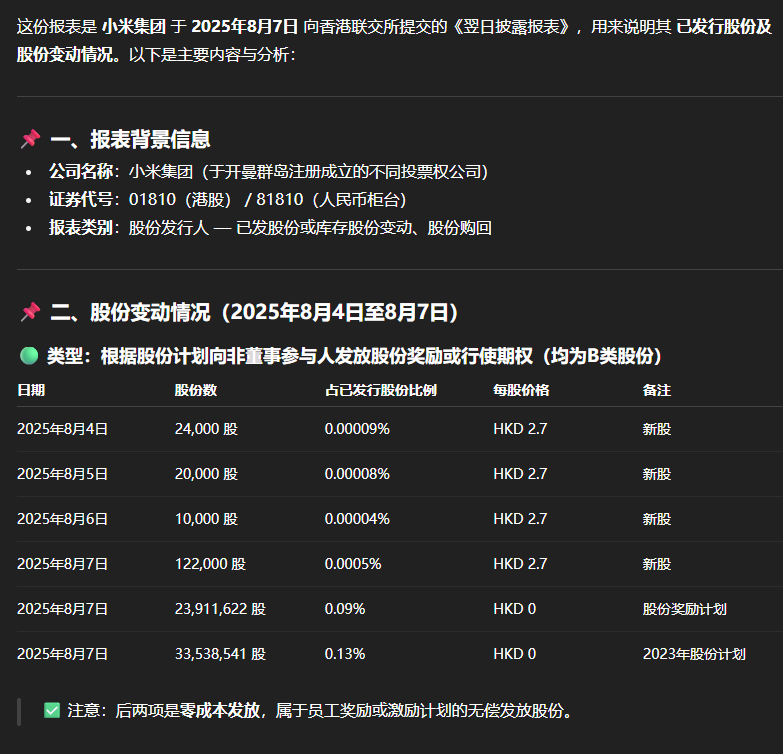Click the 股份奖励计划 remark cell
Screen dimensions: 783x754
(685, 609)
